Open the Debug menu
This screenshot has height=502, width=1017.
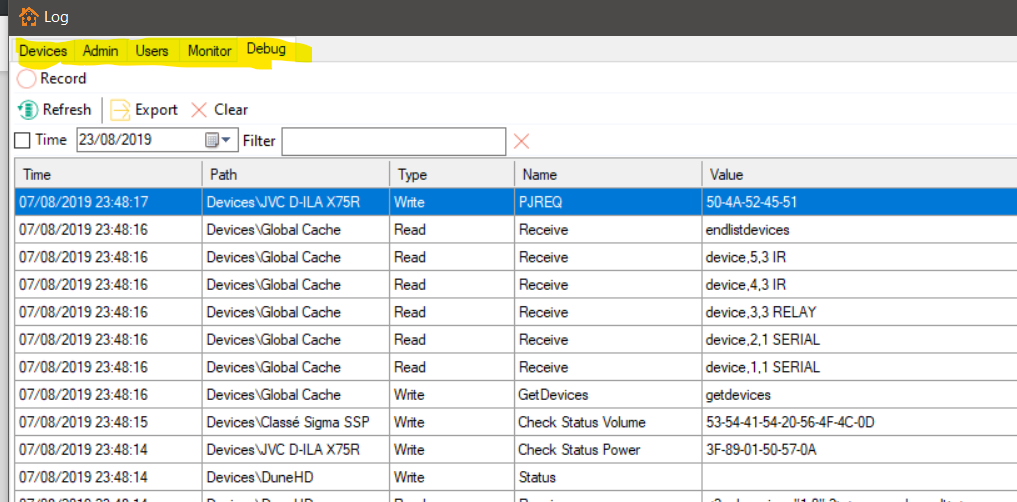pos(266,50)
